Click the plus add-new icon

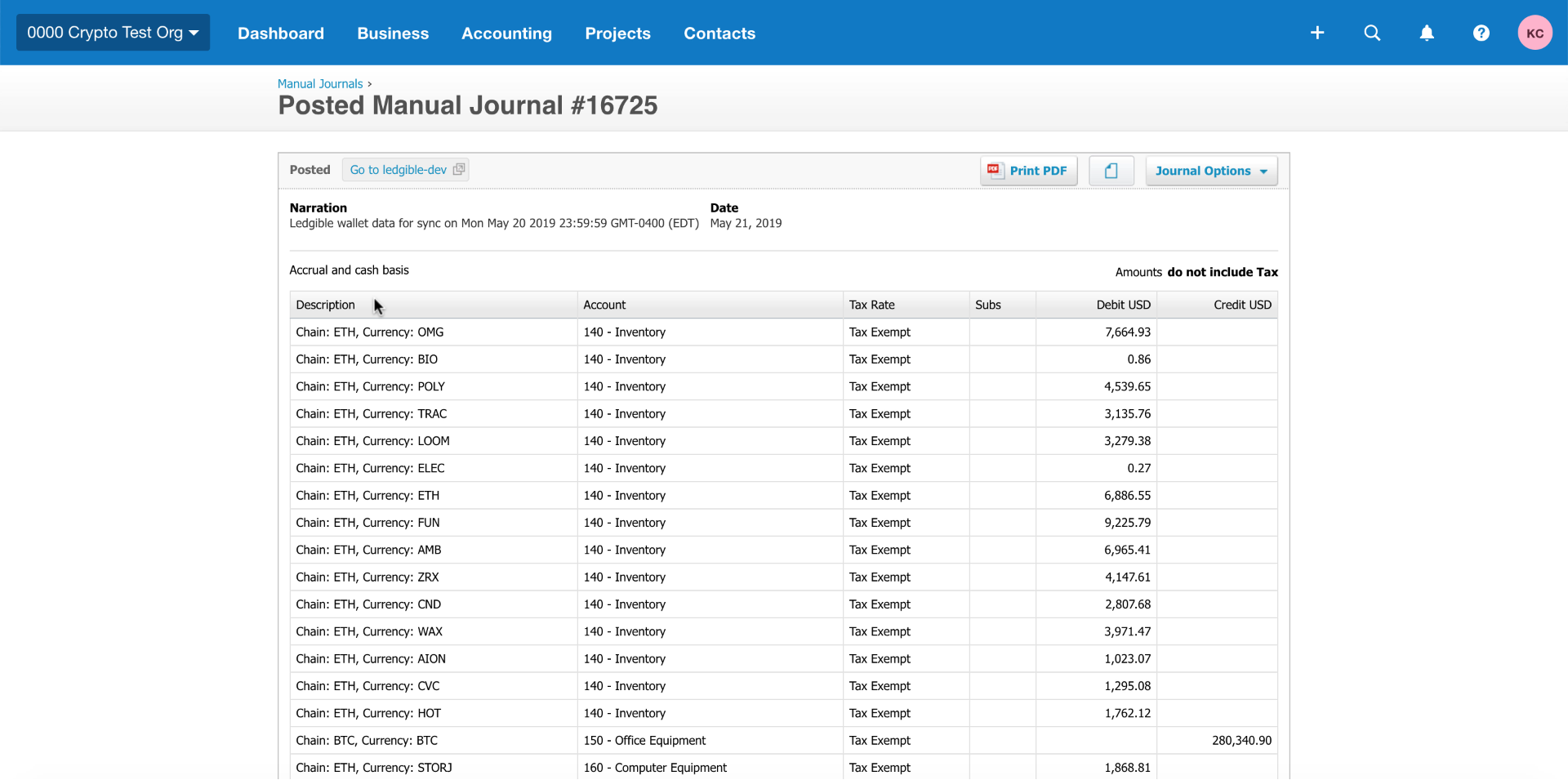[x=1317, y=33]
